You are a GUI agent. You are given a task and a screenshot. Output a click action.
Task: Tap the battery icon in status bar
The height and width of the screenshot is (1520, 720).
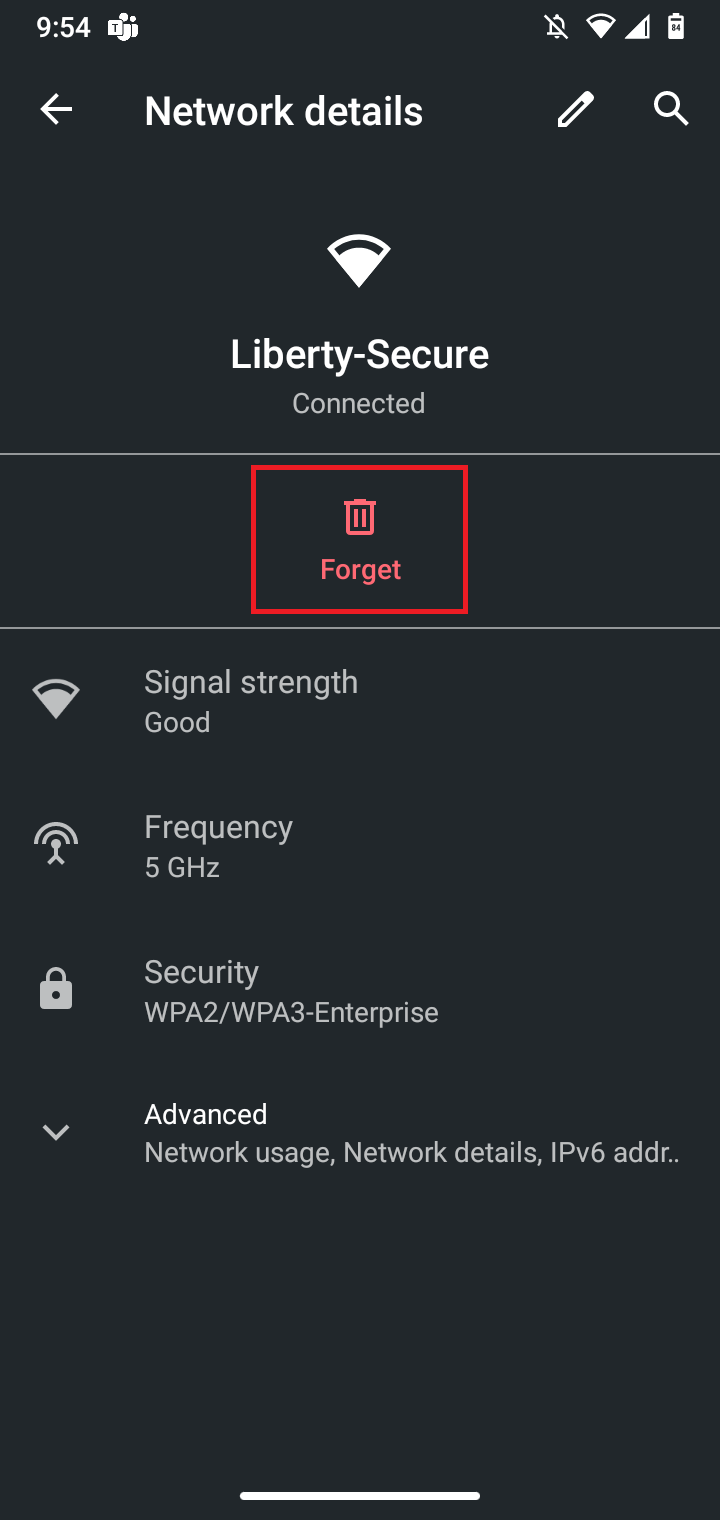[676, 27]
